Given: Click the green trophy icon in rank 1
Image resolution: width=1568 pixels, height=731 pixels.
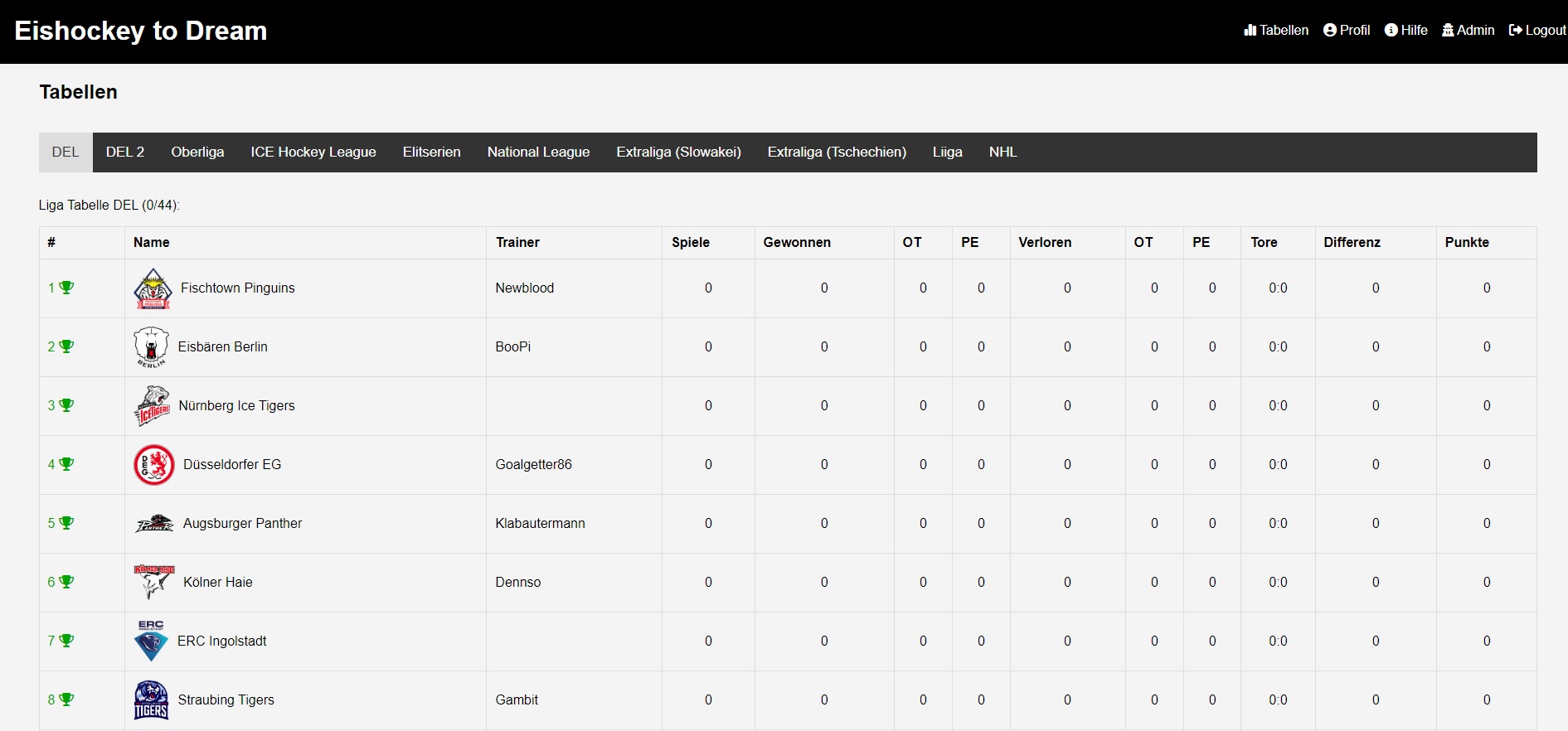Looking at the screenshot, I should pos(66,288).
